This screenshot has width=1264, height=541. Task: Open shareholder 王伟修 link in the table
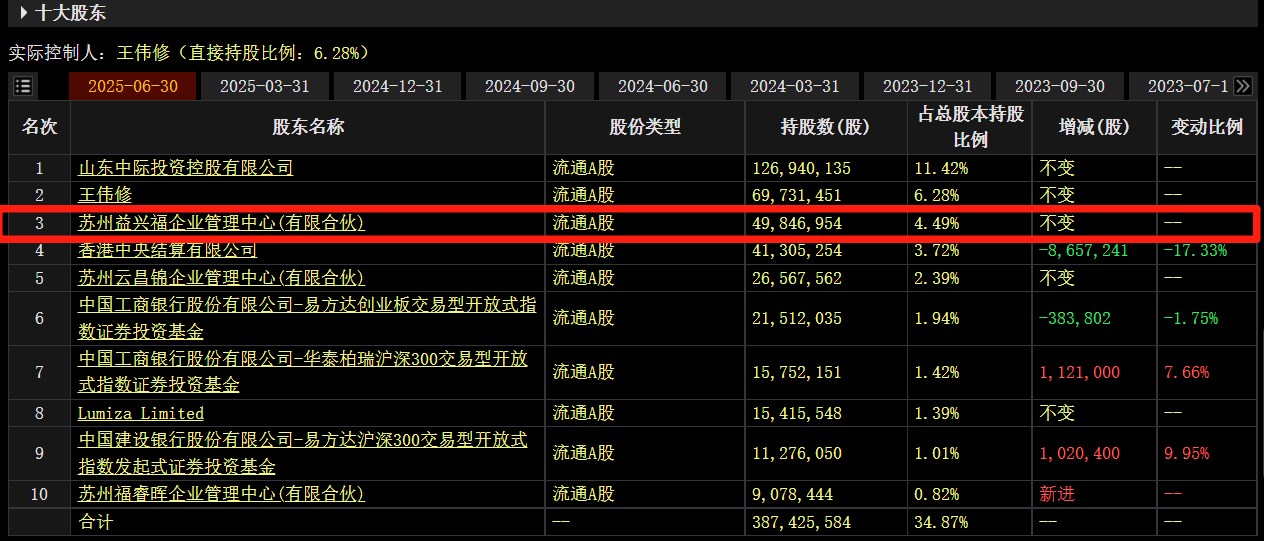pyautogui.click(x=105, y=195)
